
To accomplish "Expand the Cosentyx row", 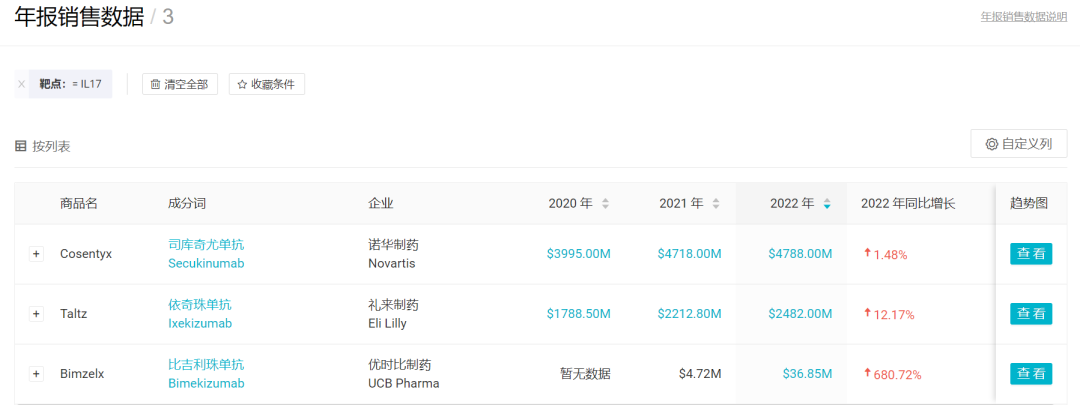I will click(x=37, y=254).
